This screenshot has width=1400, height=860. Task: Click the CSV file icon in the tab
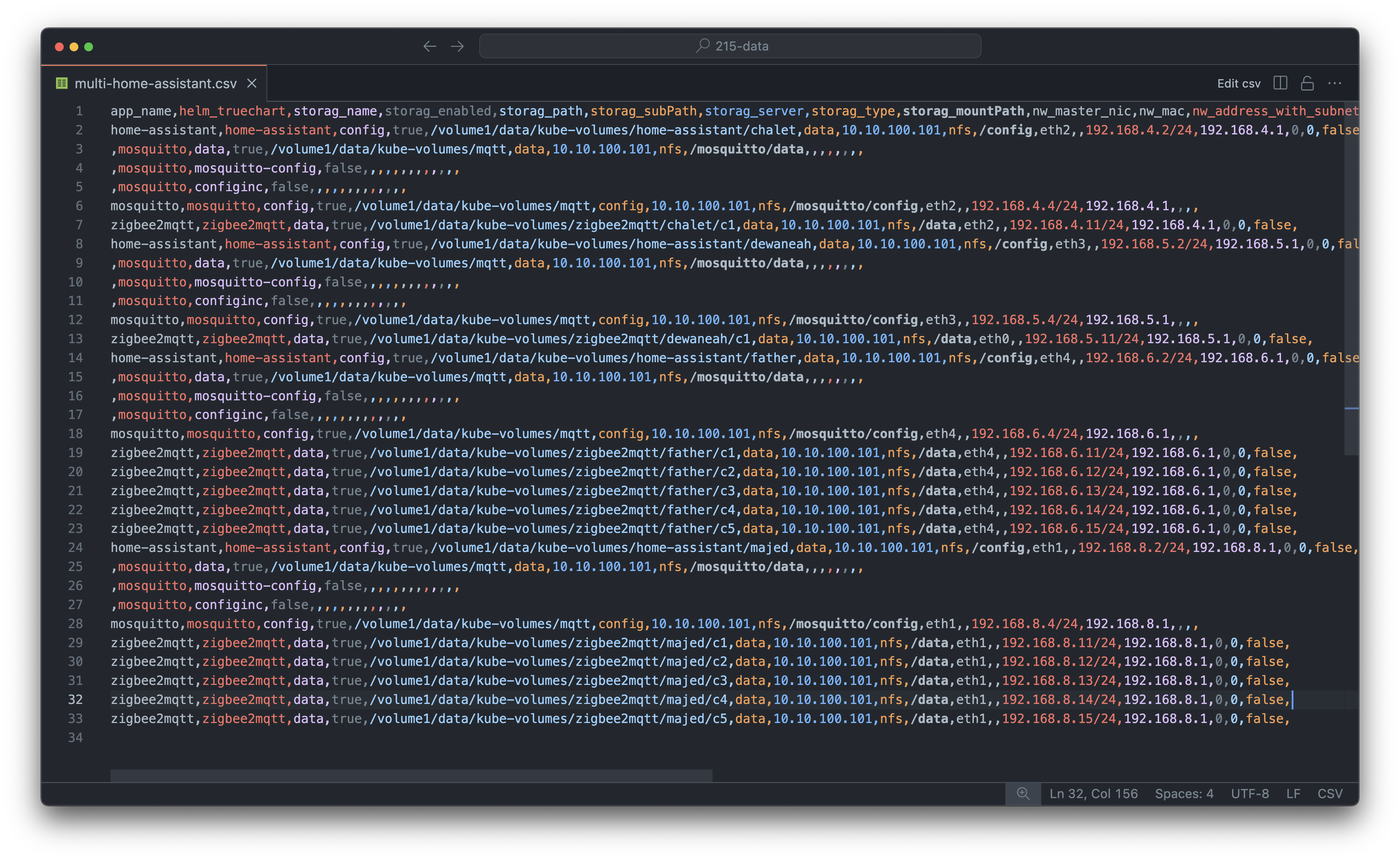[x=62, y=84]
